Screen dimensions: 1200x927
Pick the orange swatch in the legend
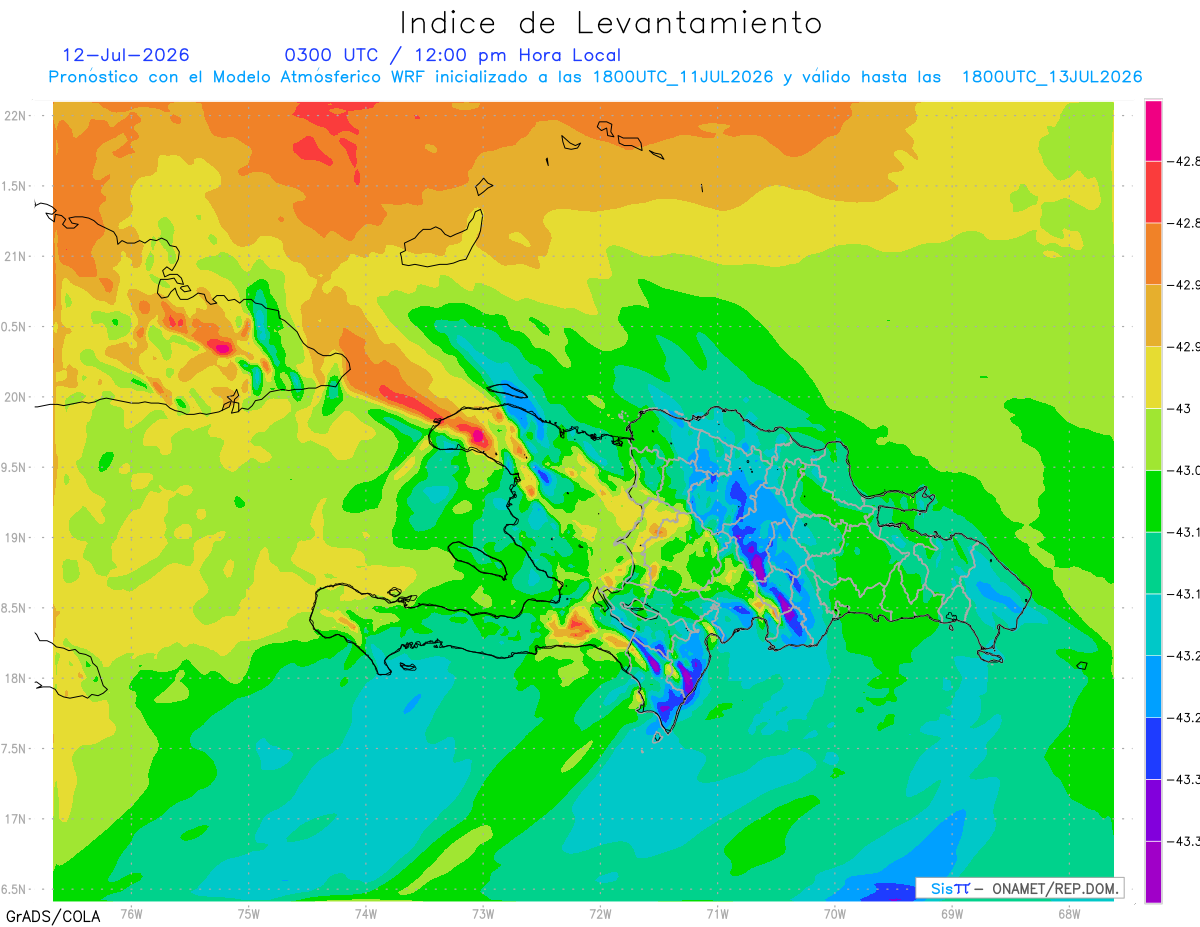pyautogui.click(x=1153, y=254)
